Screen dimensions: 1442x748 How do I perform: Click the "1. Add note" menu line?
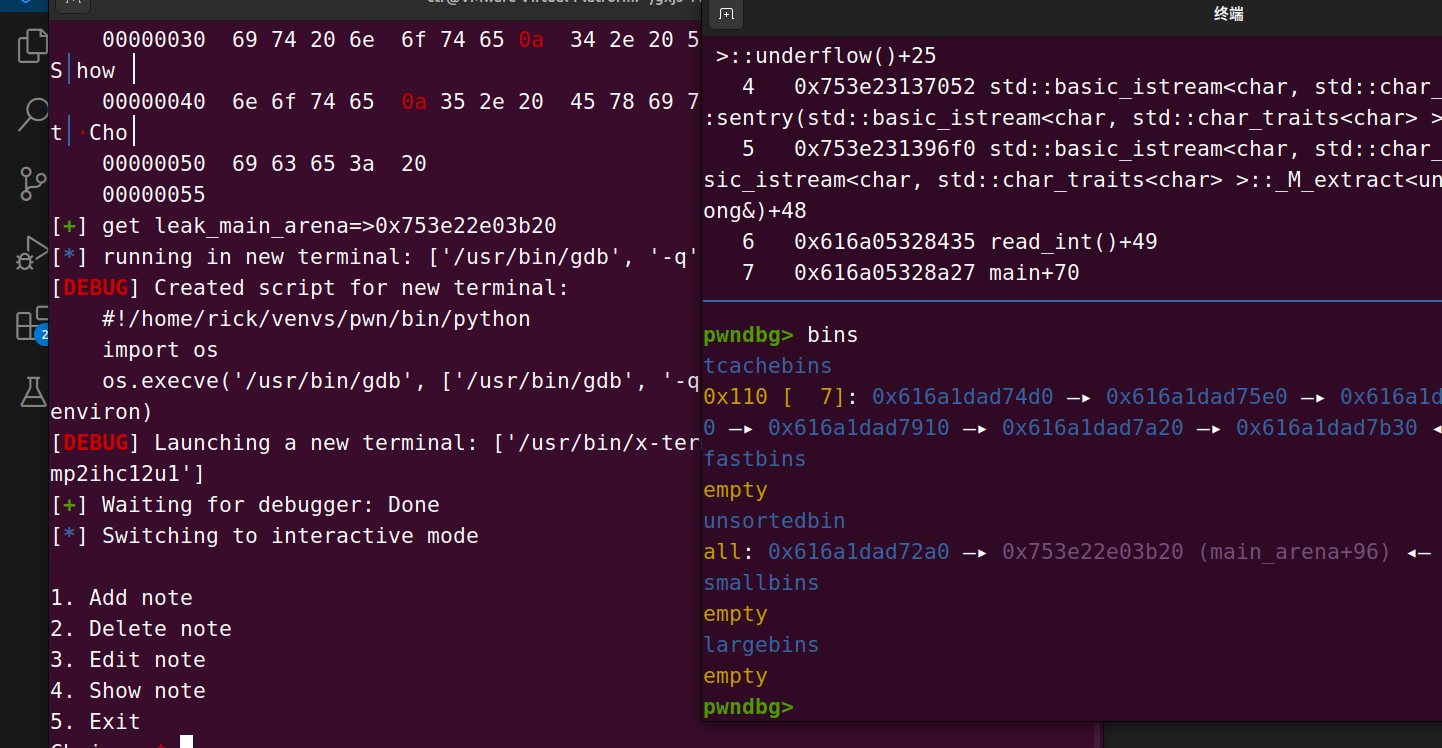[121, 598]
